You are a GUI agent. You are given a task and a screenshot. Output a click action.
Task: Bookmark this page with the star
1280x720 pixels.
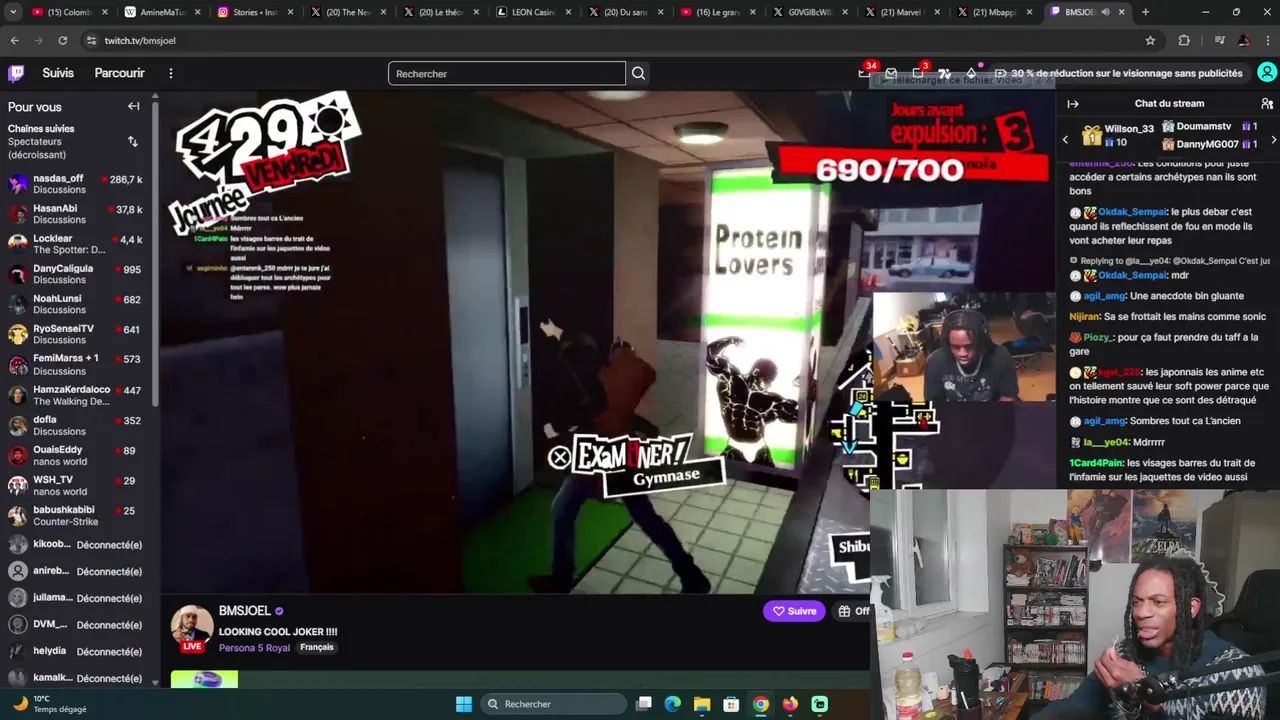click(1150, 40)
